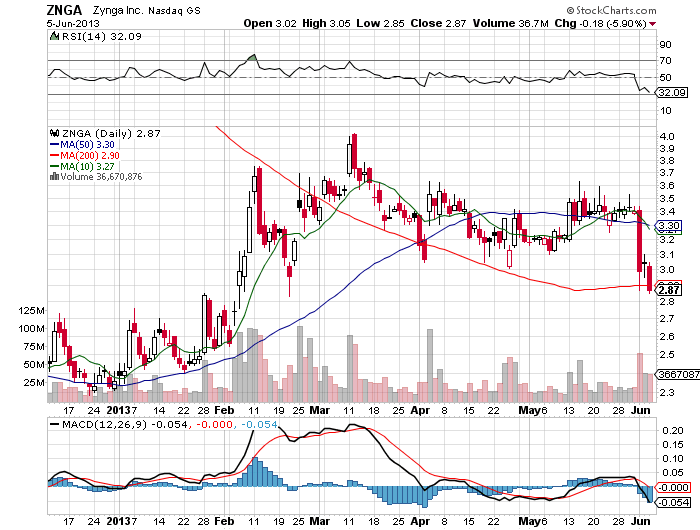The height and width of the screenshot is (530, 700).
Task: Click the Volume 36,670,876 legend text
Action: (x=101, y=177)
